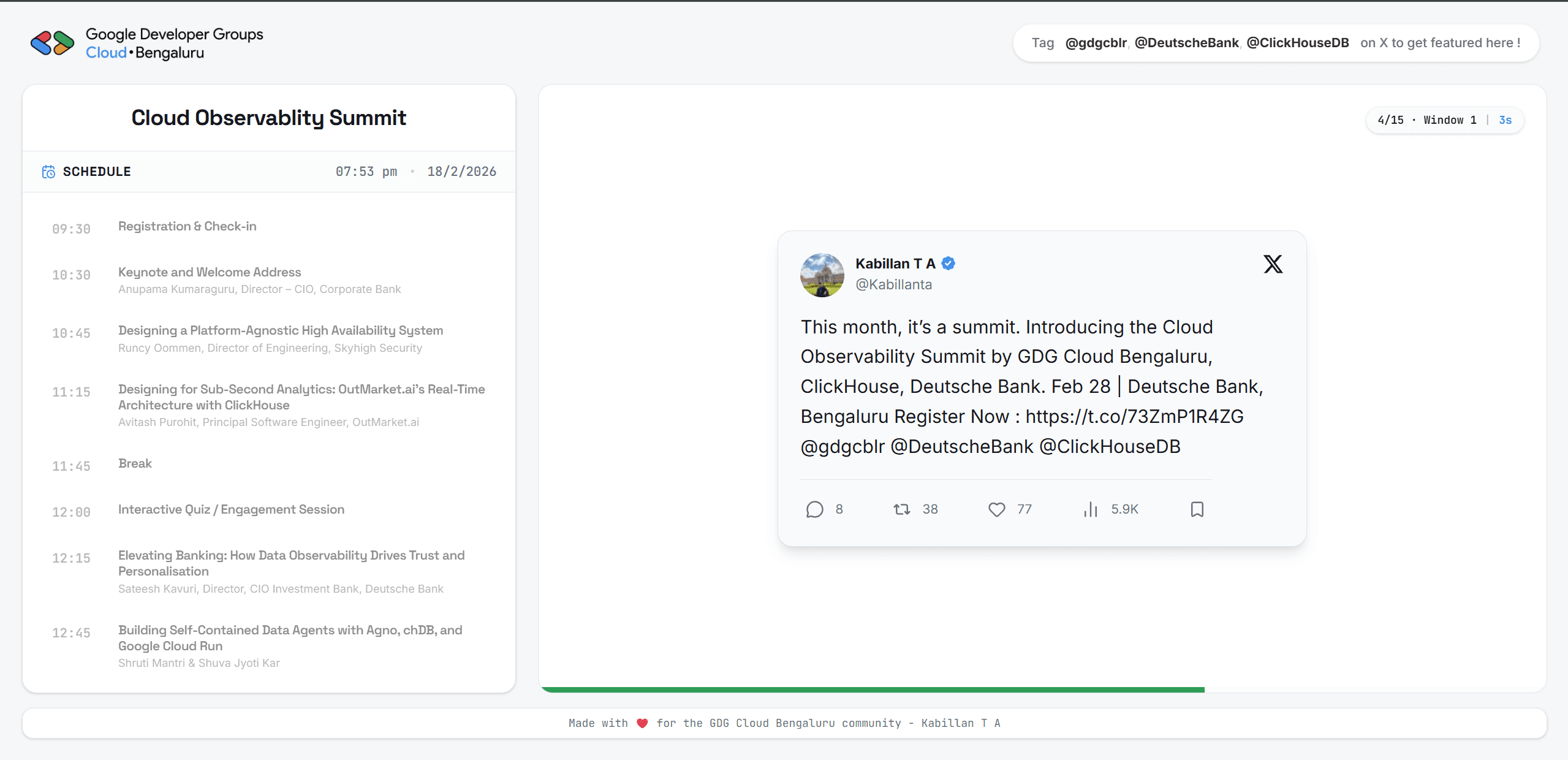Image resolution: width=1568 pixels, height=760 pixels.
Task: Click the Window 1 counter badge
Action: pos(1449,120)
